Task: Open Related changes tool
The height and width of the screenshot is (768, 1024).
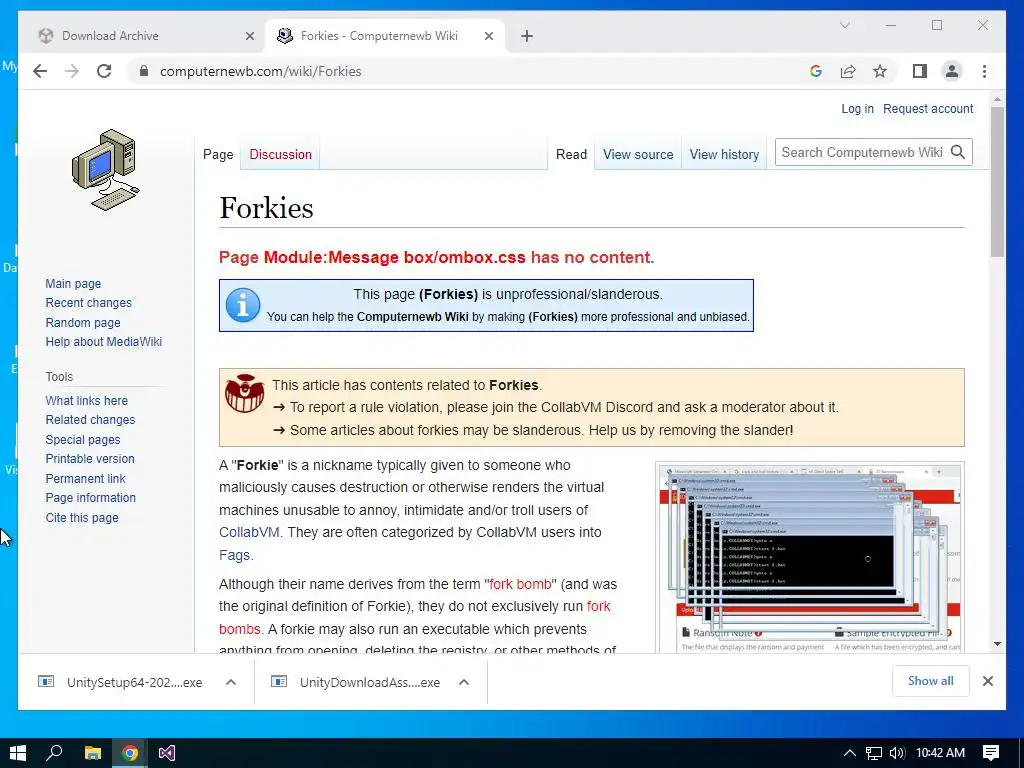Action: (90, 420)
